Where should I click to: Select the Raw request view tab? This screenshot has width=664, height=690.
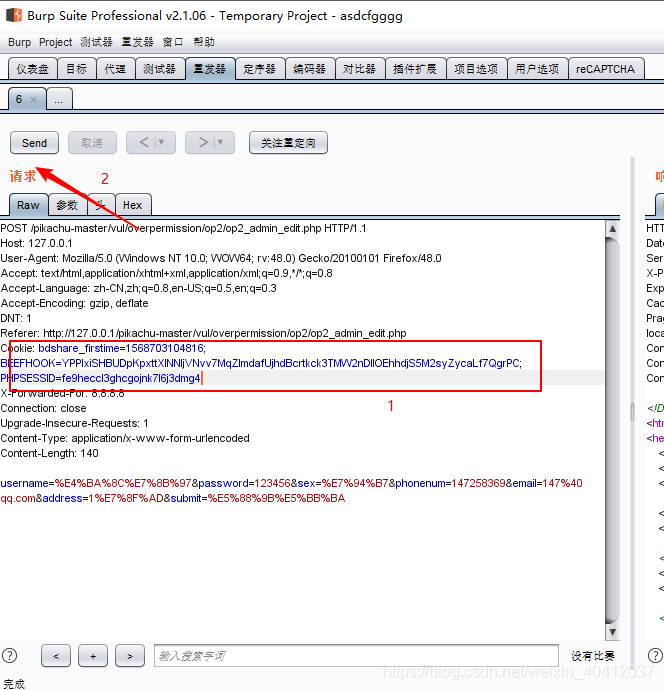tap(28, 205)
